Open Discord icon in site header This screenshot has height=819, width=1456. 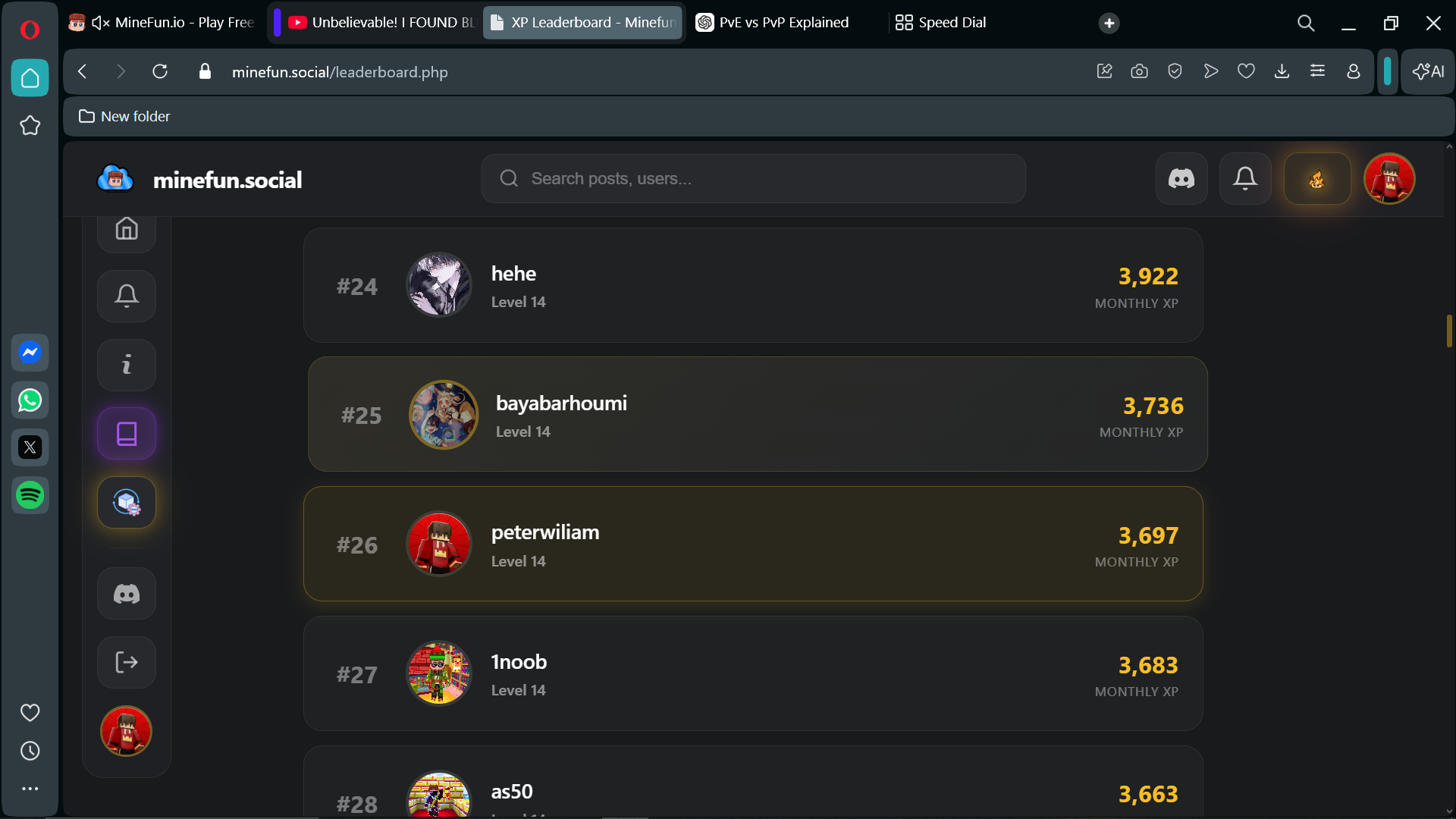point(1181,179)
